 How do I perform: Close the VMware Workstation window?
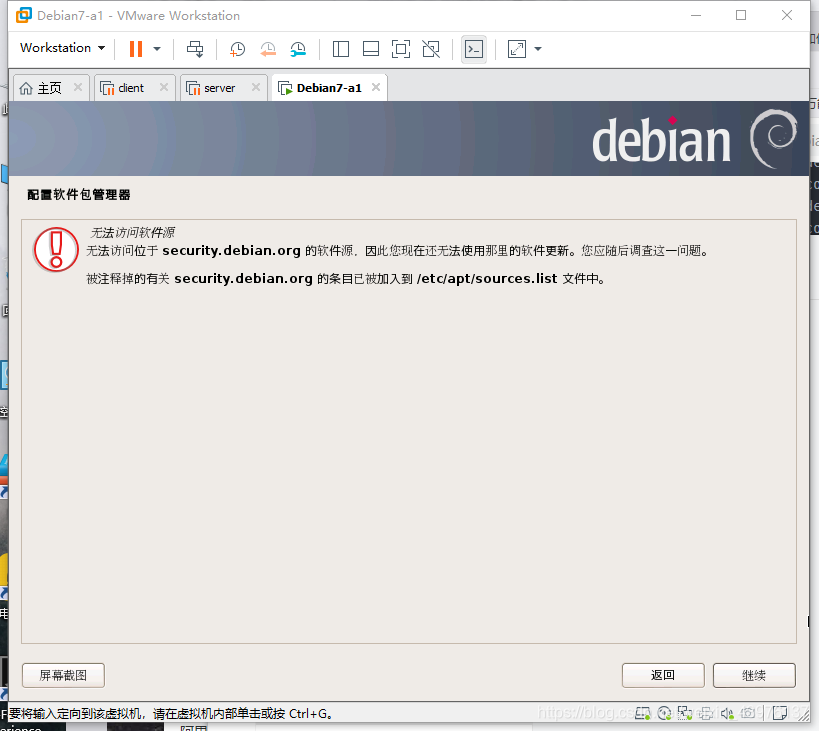787,15
